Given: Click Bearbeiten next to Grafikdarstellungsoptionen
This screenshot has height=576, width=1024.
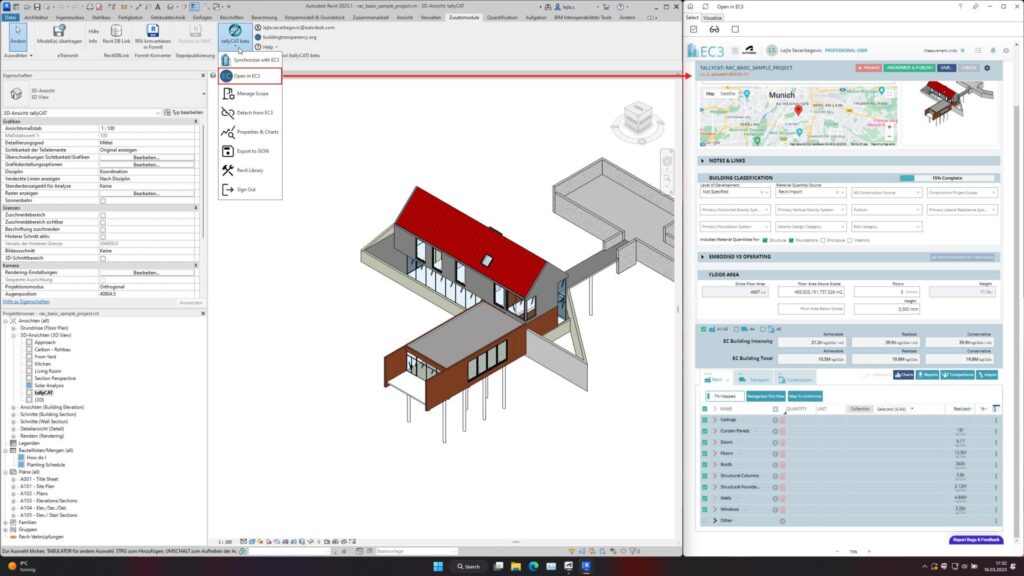Looking at the screenshot, I should point(146,165).
